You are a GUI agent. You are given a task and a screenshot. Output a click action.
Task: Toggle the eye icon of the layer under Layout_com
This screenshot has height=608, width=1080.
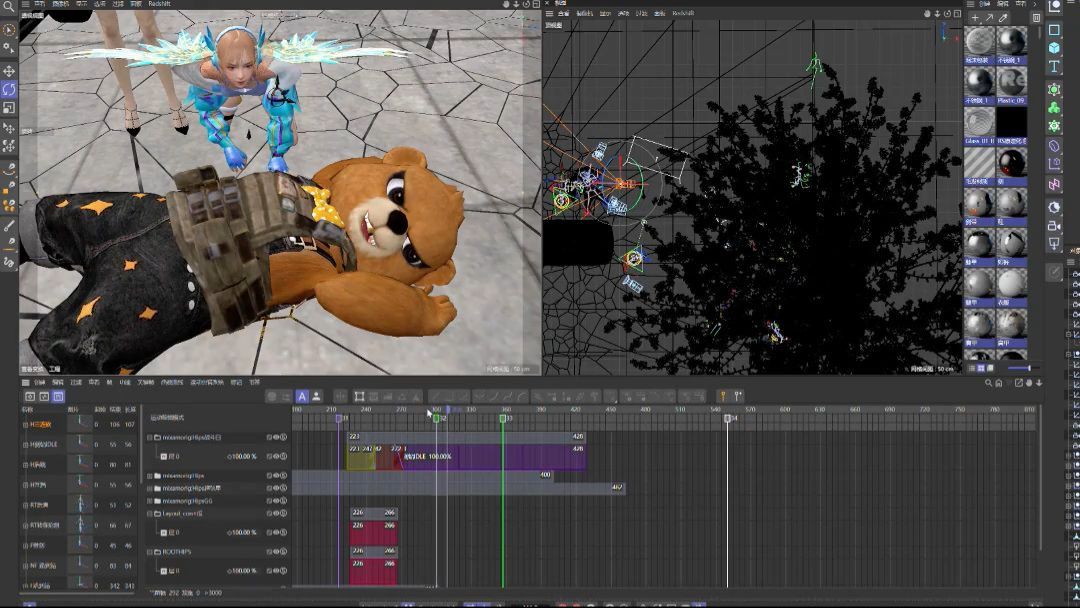point(276,532)
